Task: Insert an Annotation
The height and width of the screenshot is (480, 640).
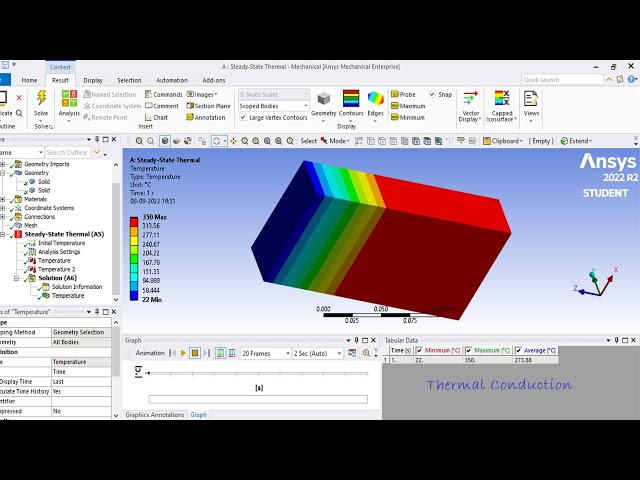Action: (x=206, y=117)
